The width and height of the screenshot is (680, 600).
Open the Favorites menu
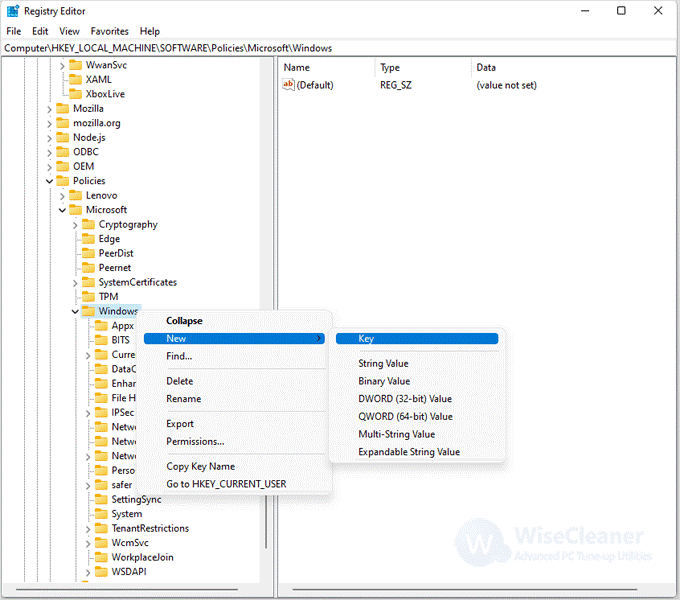click(110, 31)
